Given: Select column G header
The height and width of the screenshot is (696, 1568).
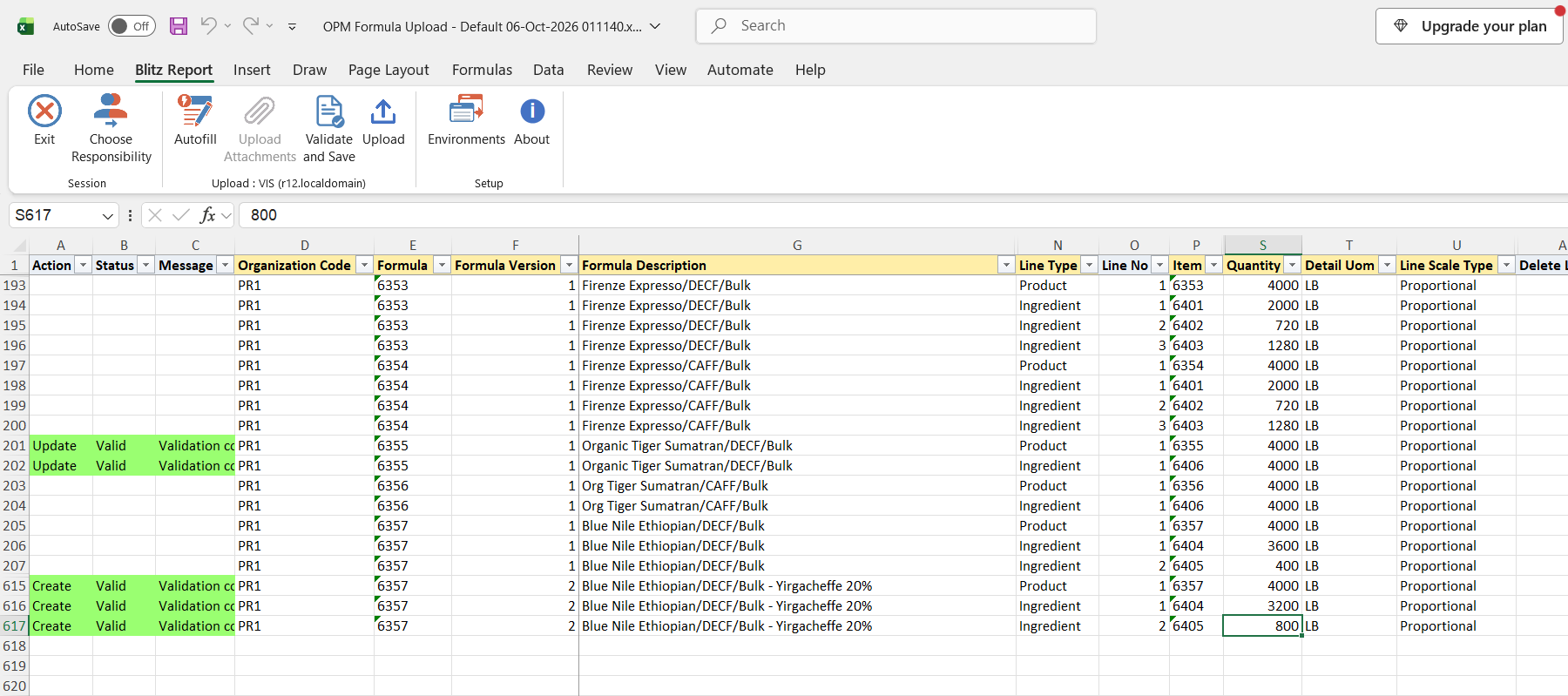Looking at the screenshot, I should pyautogui.click(x=797, y=246).
